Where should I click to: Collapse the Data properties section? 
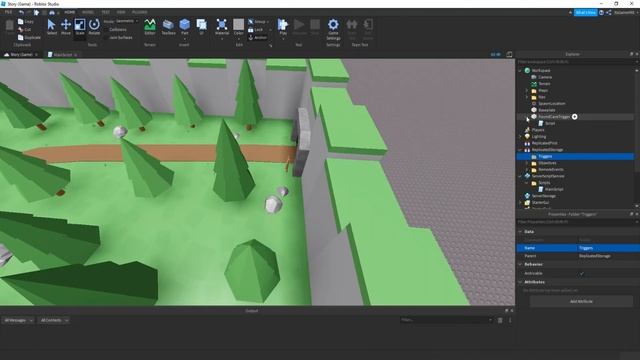(x=520, y=231)
